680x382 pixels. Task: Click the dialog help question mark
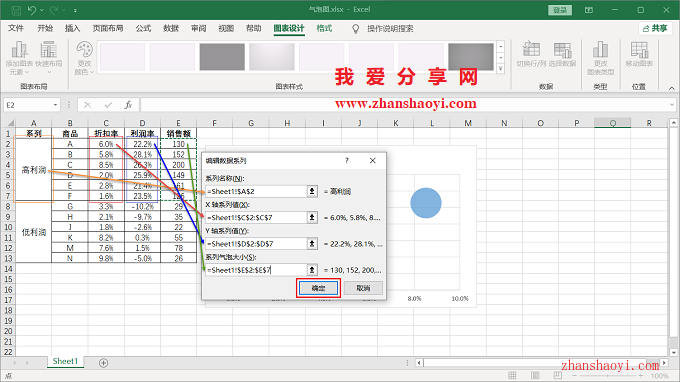pyautogui.click(x=347, y=160)
